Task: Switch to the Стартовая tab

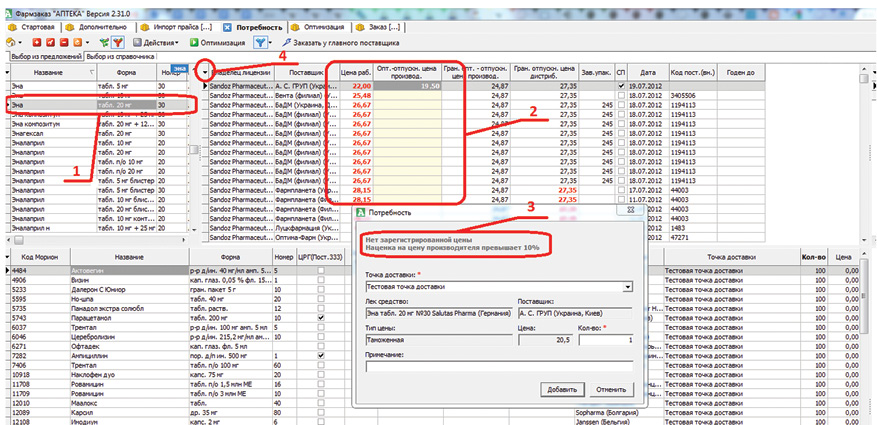Action: (32, 27)
